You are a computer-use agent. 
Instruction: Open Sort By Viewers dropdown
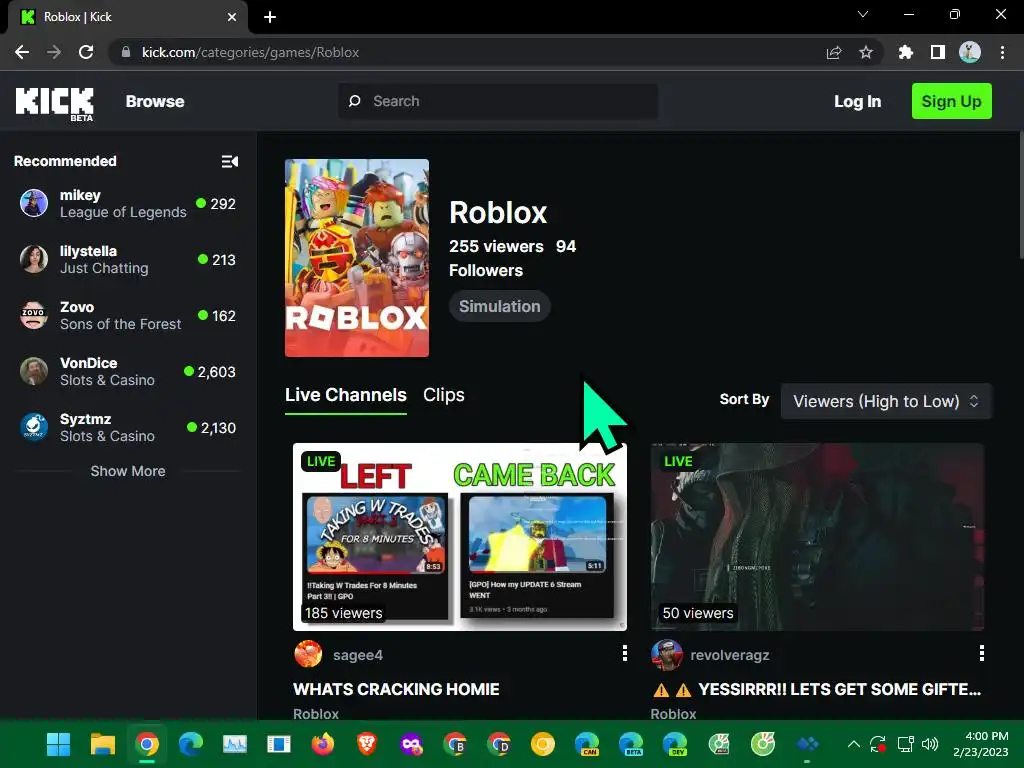(886, 401)
